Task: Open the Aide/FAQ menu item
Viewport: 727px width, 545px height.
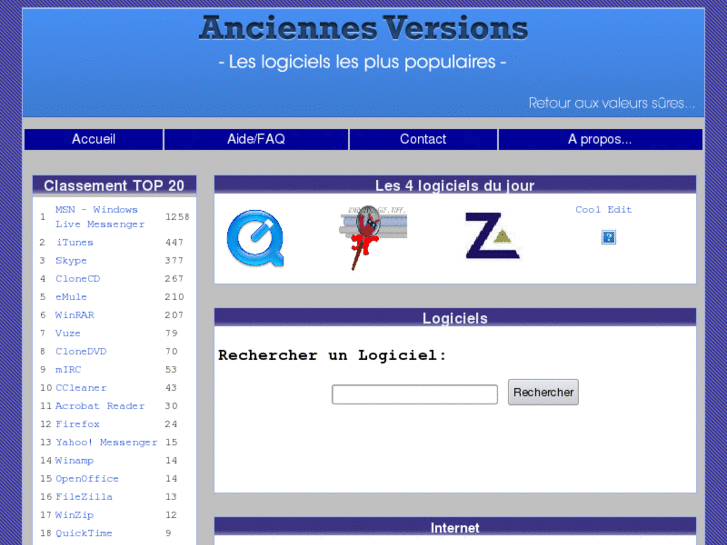Action: tap(256, 139)
